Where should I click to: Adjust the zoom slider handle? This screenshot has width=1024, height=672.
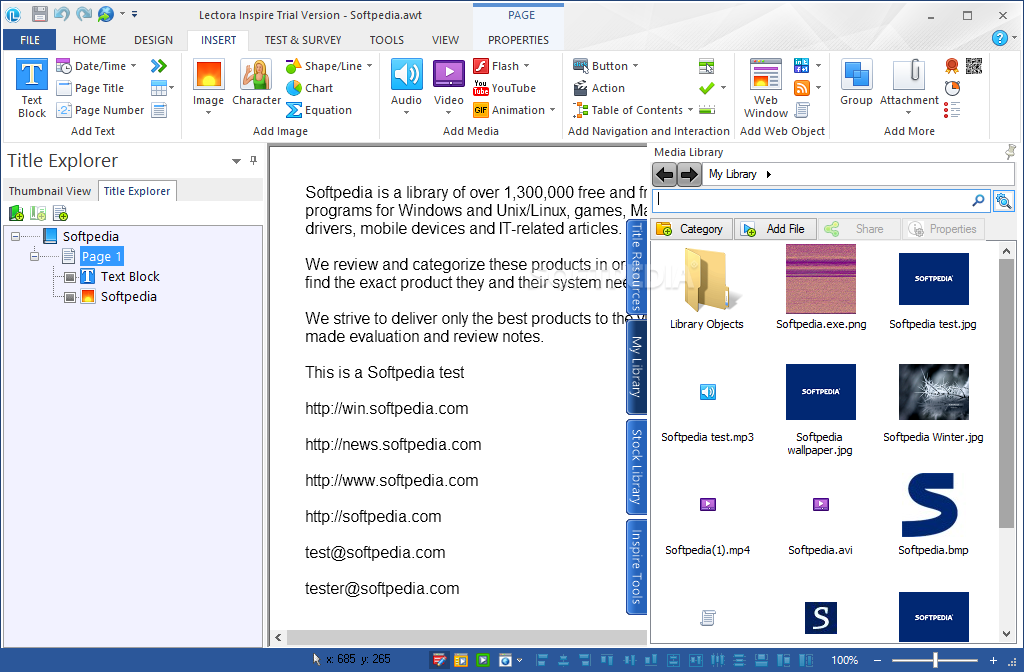click(935, 660)
